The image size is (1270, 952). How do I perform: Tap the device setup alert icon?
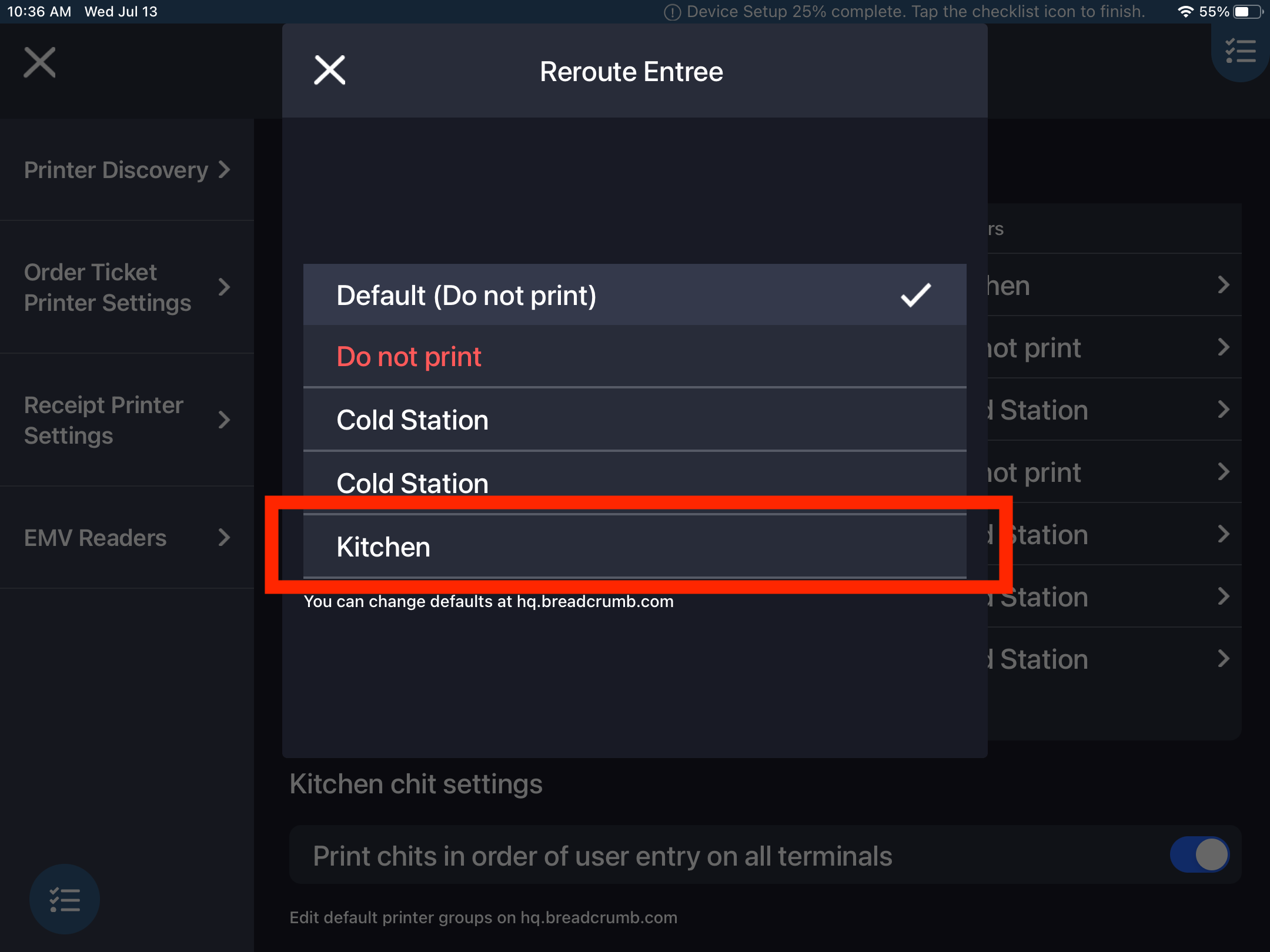[x=672, y=11]
